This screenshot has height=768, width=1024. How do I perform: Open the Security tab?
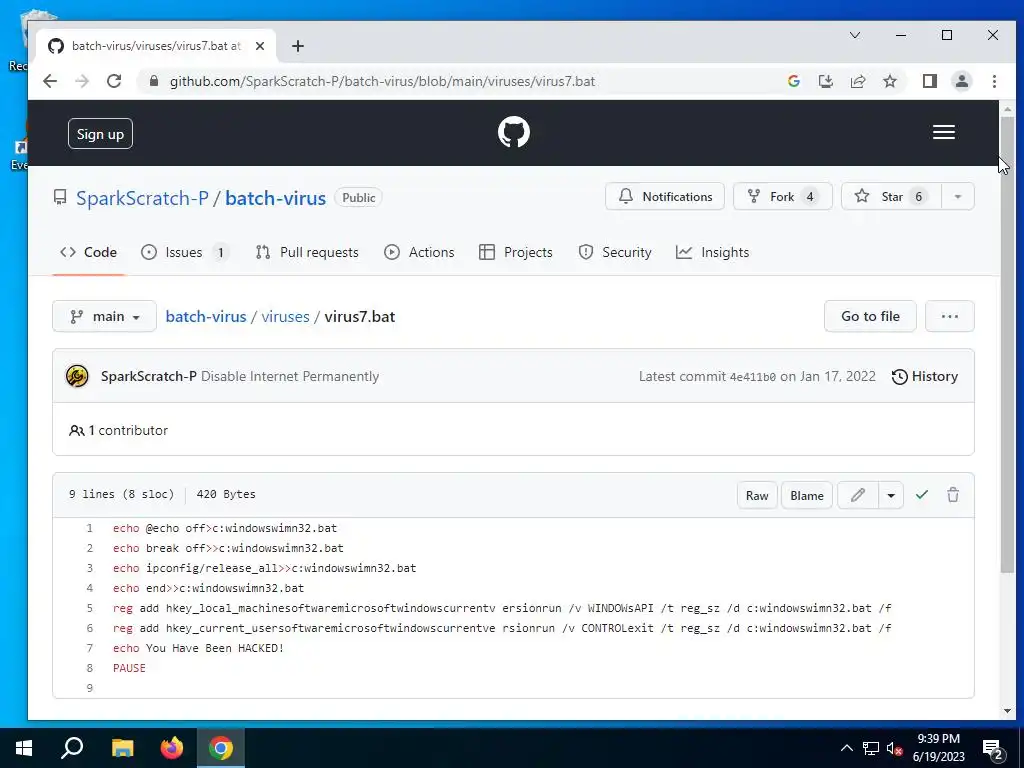tap(615, 252)
